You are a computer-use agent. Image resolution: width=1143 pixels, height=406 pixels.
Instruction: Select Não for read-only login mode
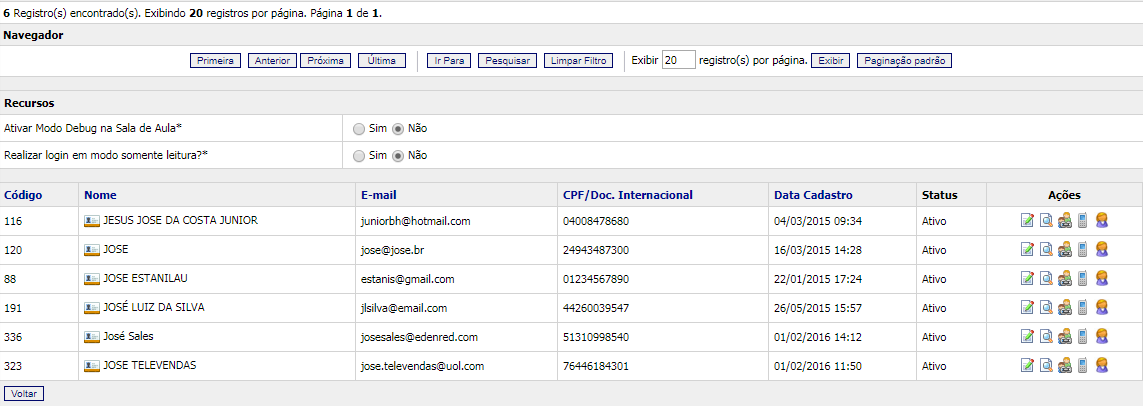coord(397,156)
